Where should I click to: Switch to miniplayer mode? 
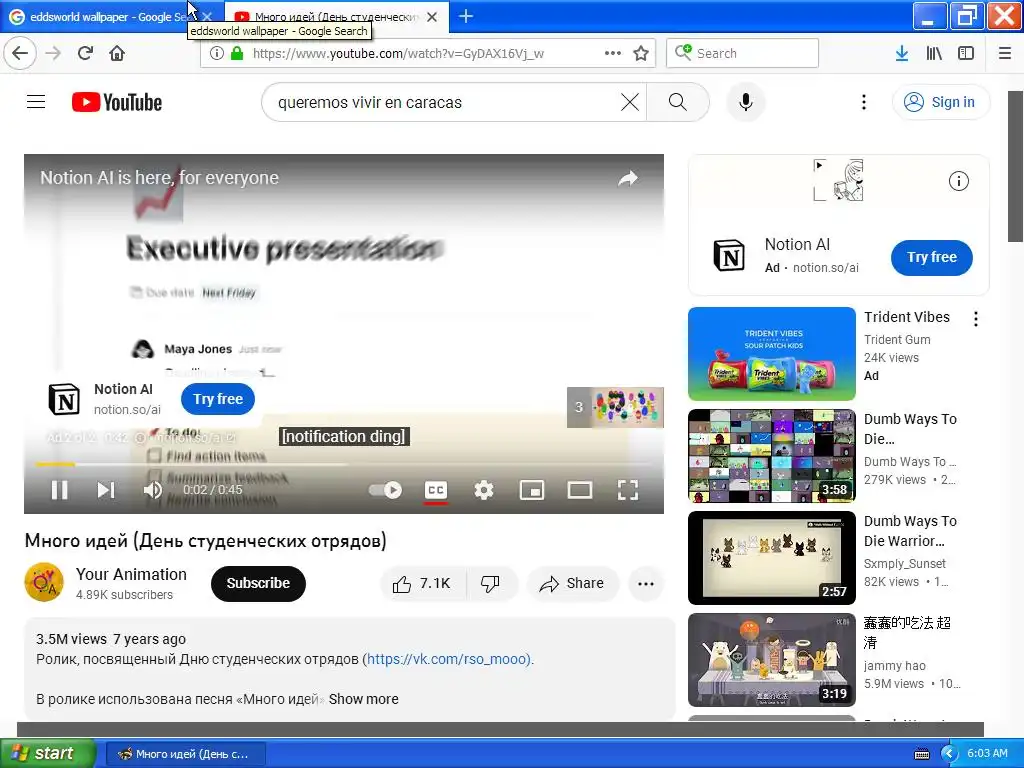point(532,490)
